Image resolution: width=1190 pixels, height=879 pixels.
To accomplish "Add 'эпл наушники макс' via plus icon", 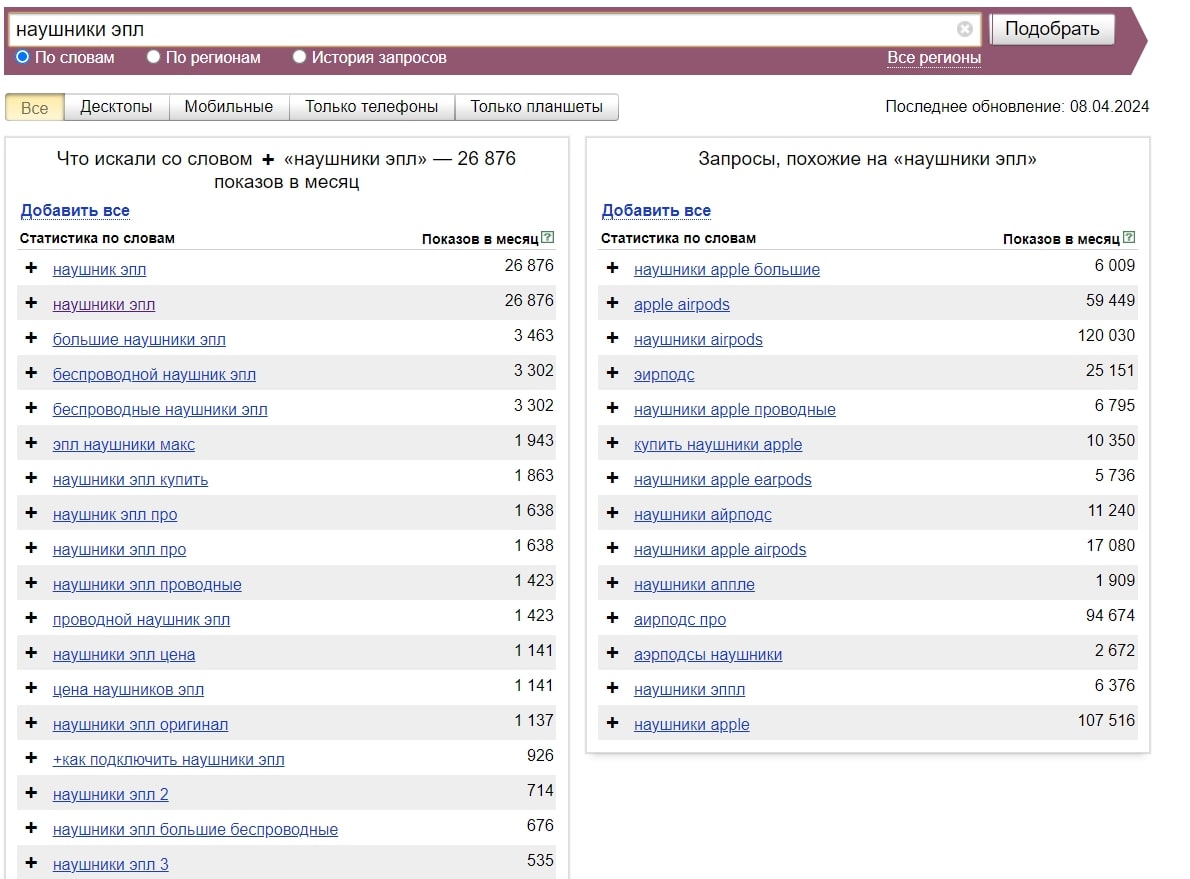I will coord(31,443).
